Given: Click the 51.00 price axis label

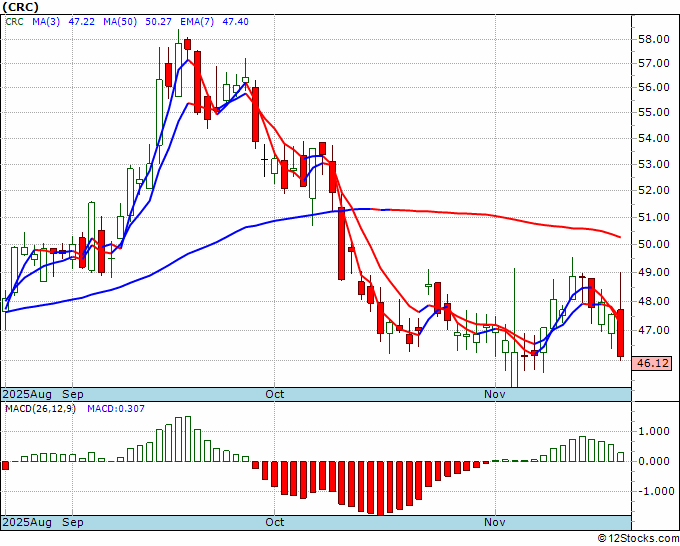Looking at the screenshot, I should pos(654,218).
